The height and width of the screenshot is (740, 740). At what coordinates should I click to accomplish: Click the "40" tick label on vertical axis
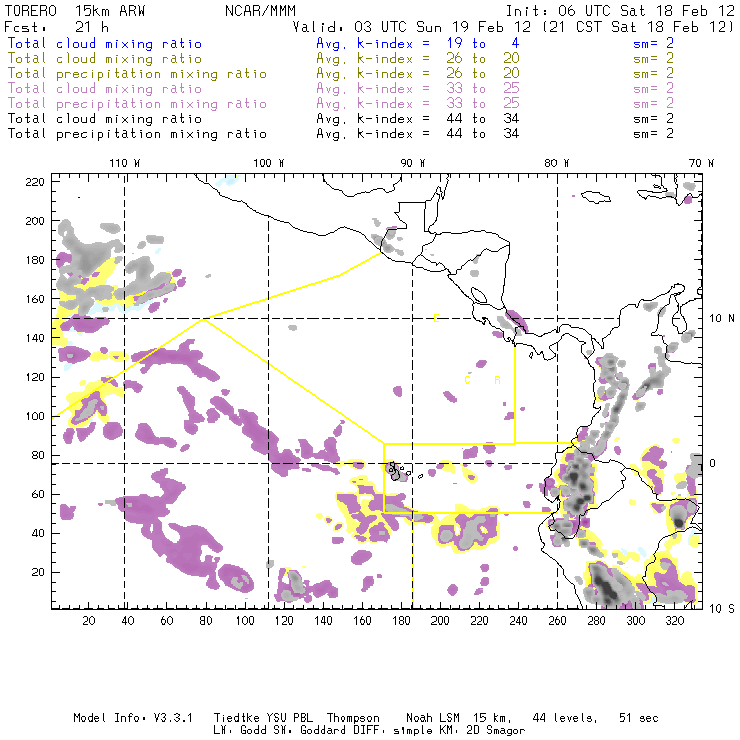[x=38, y=533]
